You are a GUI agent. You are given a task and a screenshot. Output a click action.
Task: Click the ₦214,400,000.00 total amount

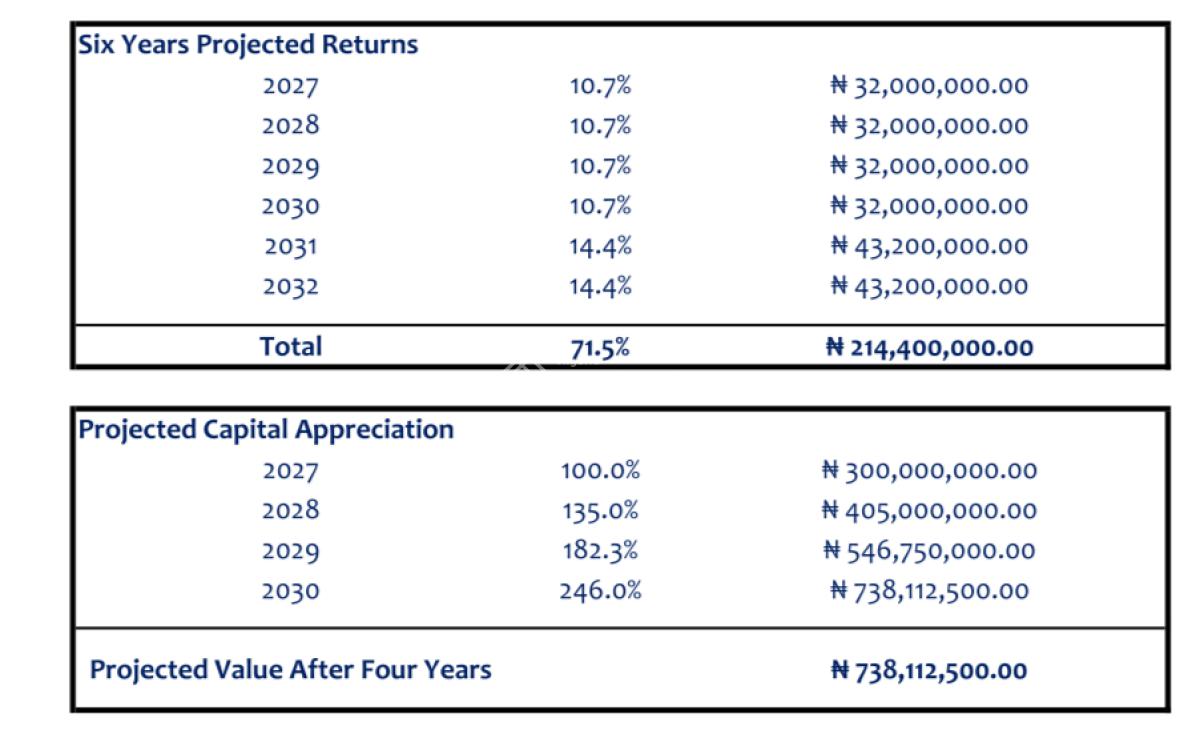tap(930, 348)
